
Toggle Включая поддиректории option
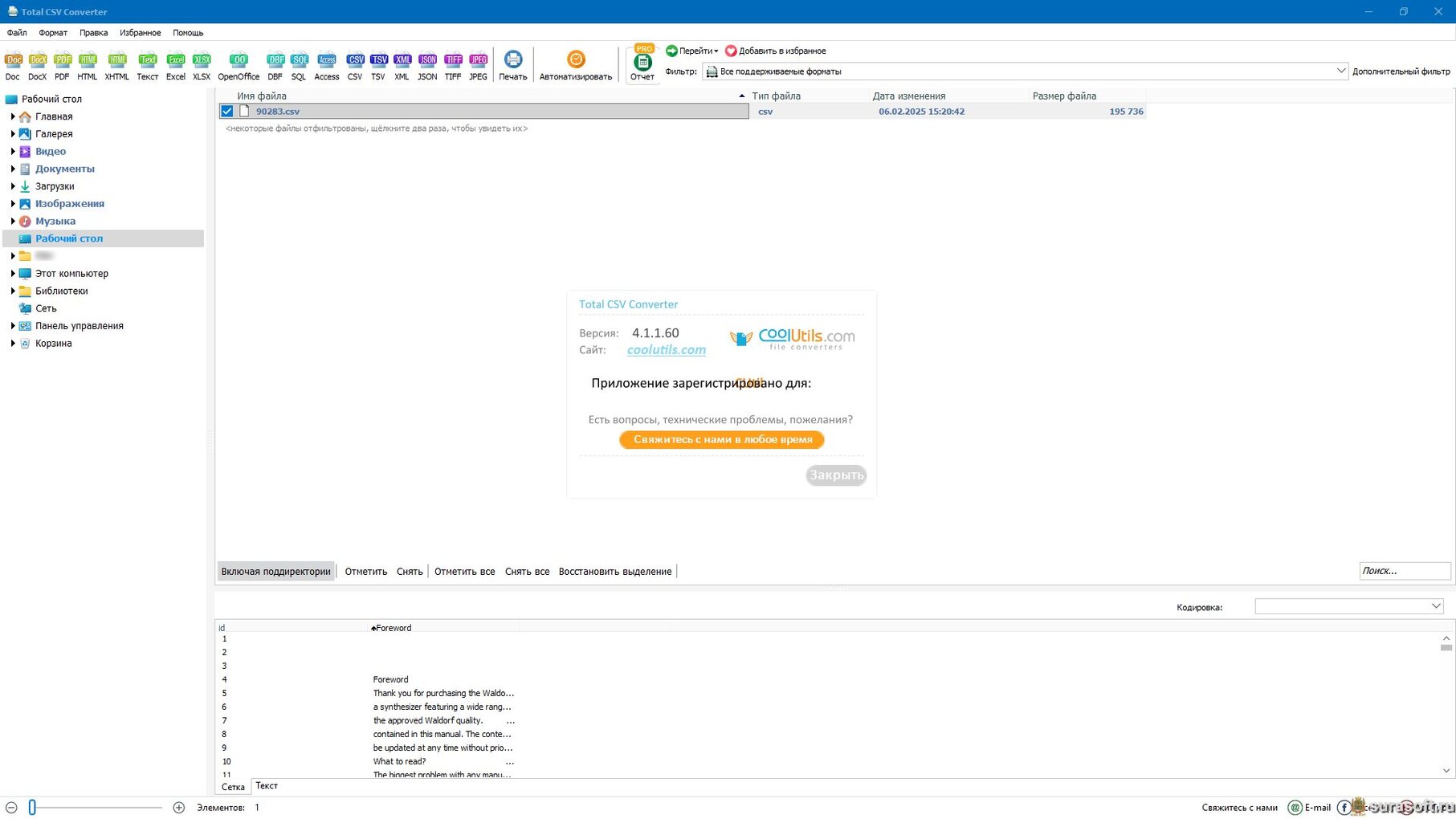click(x=275, y=572)
